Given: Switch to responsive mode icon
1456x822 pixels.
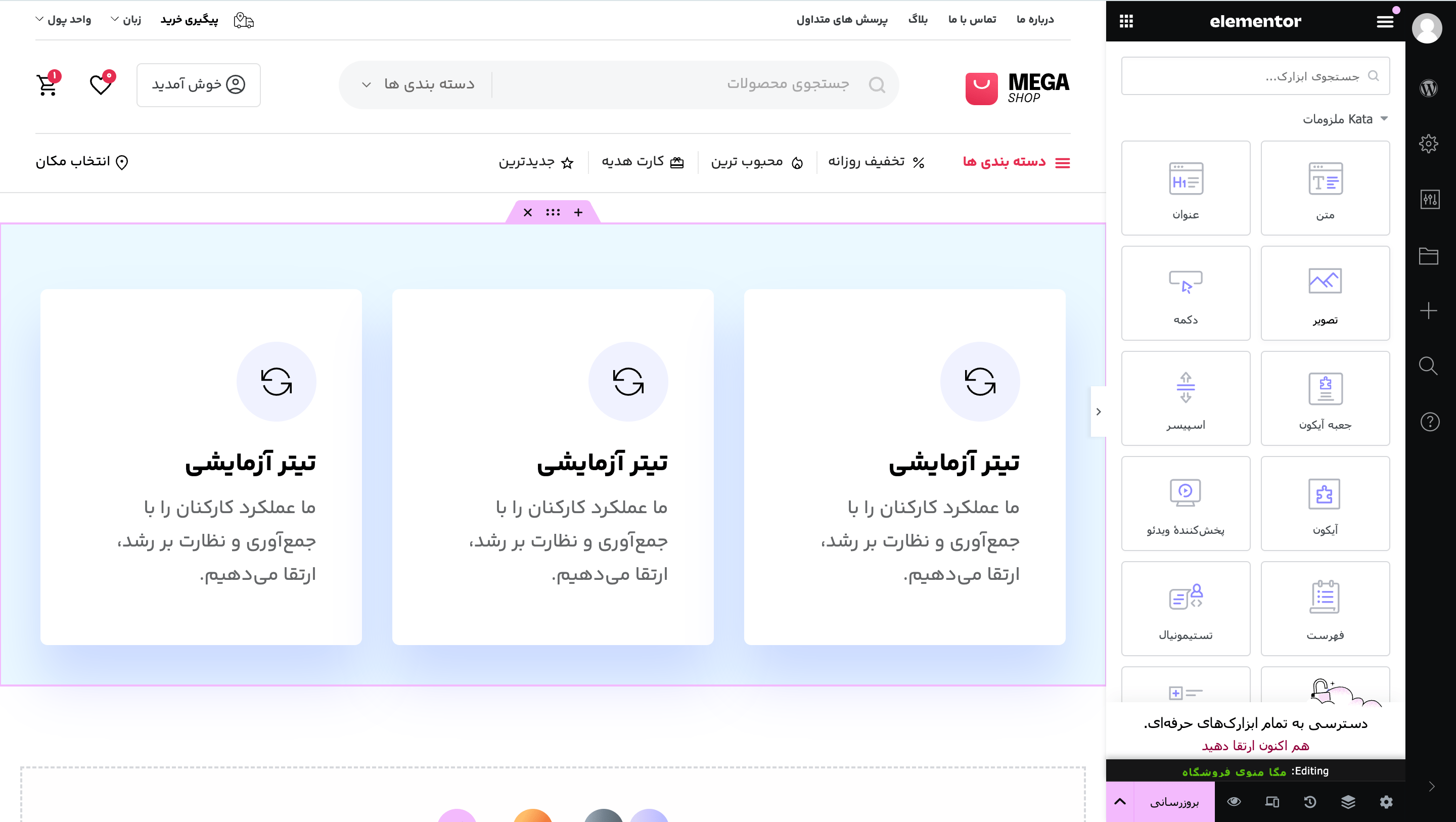Looking at the screenshot, I should [x=1272, y=802].
